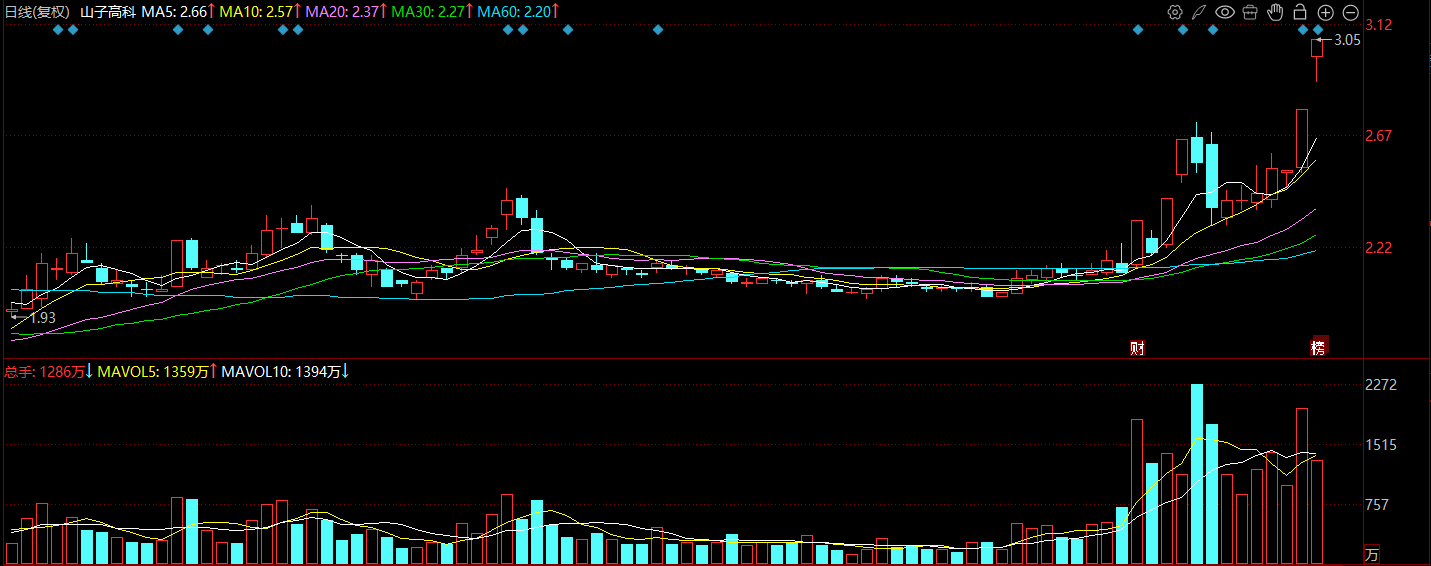1431x566 pixels.
Task: Select the MA20: 2.37 indicator label
Action: [347, 12]
